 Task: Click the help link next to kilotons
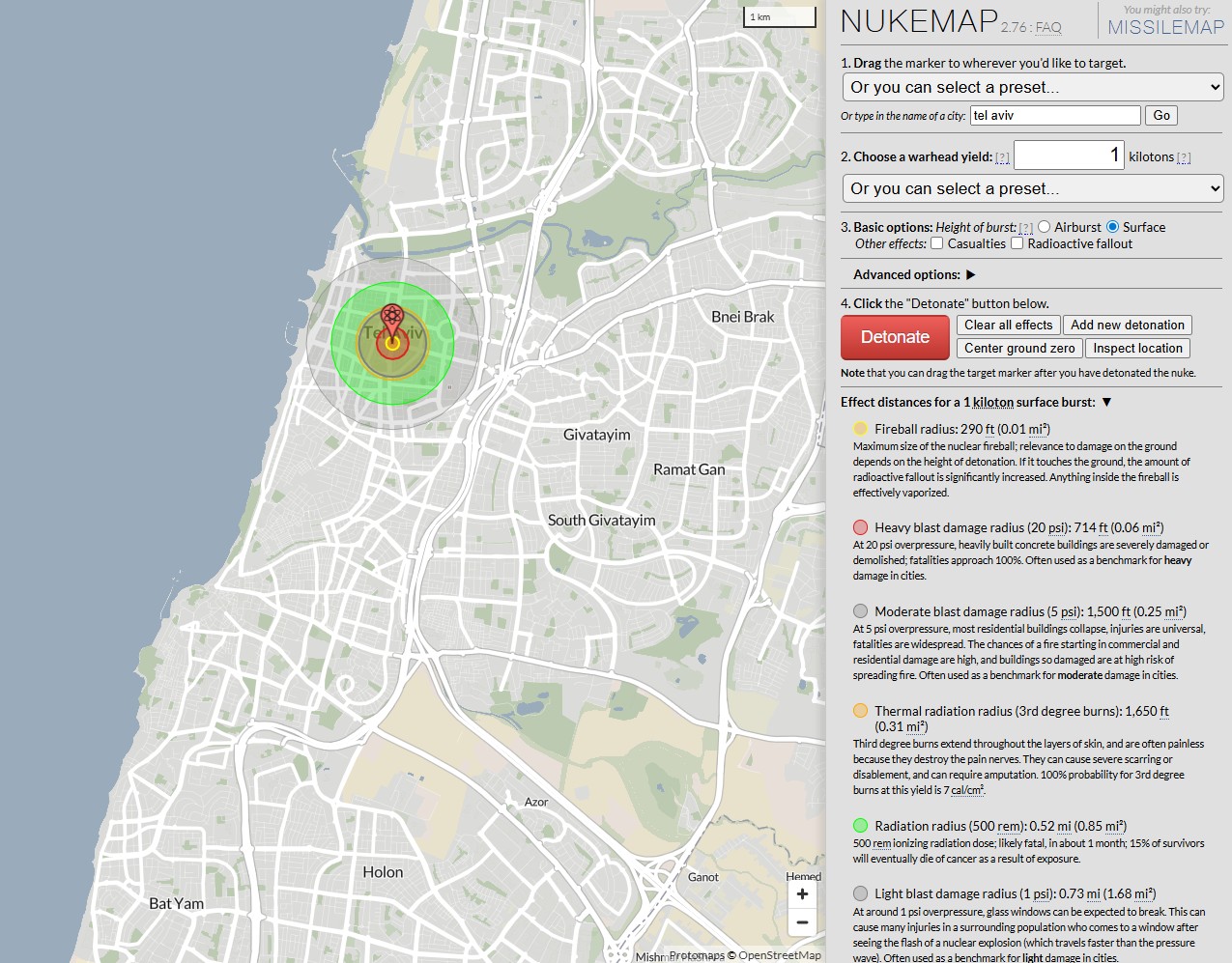(1184, 157)
